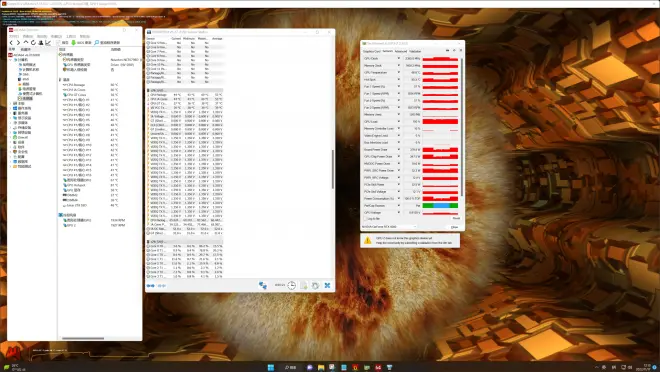Click Video Engine Load label in GPU-Z
Viewport: 660px width, 372px height.
[x=376, y=136]
